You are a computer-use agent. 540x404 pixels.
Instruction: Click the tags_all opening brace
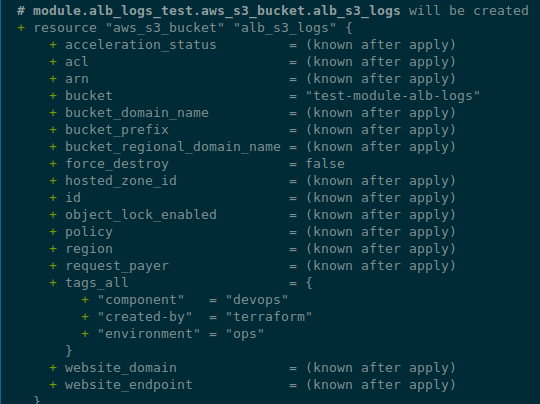(309, 283)
